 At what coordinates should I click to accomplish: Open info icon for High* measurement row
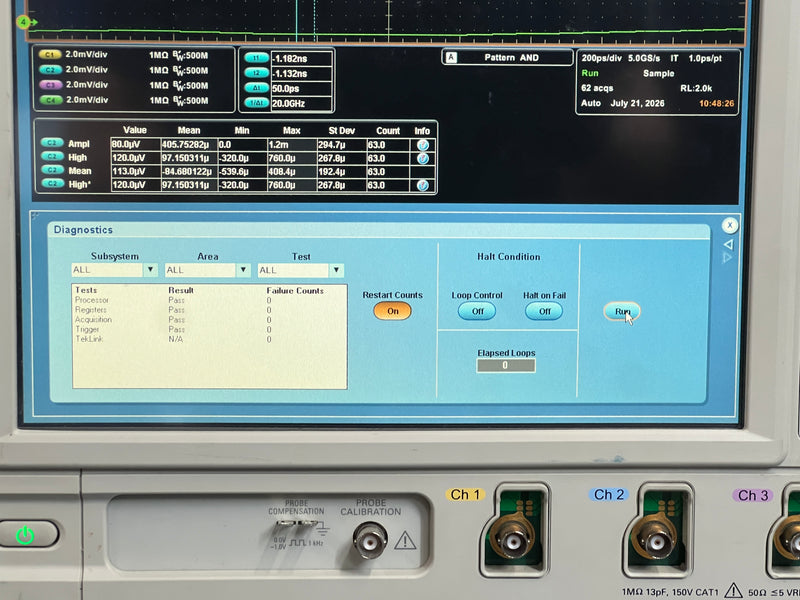click(x=422, y=185)
